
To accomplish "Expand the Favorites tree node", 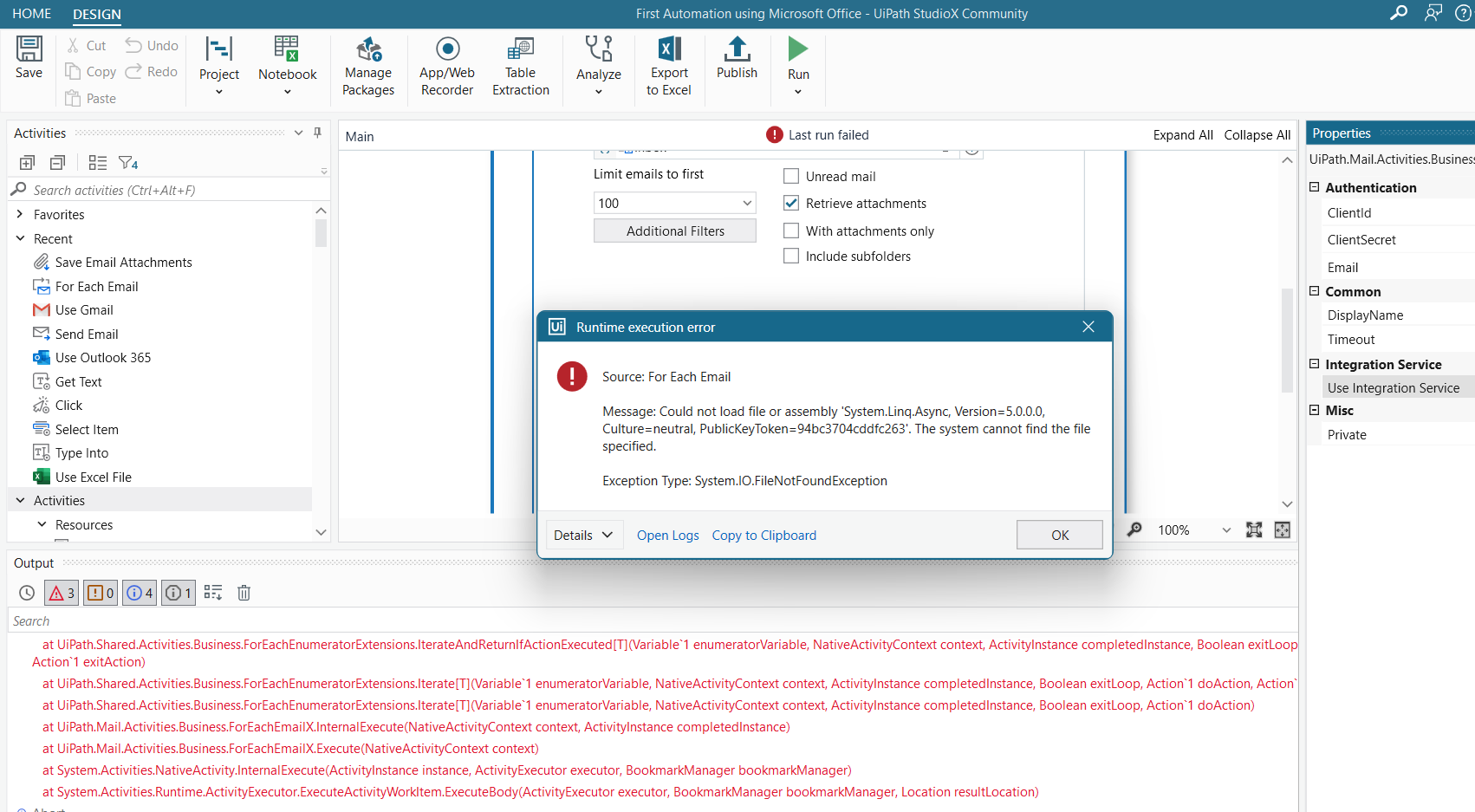I will (20, 214).
